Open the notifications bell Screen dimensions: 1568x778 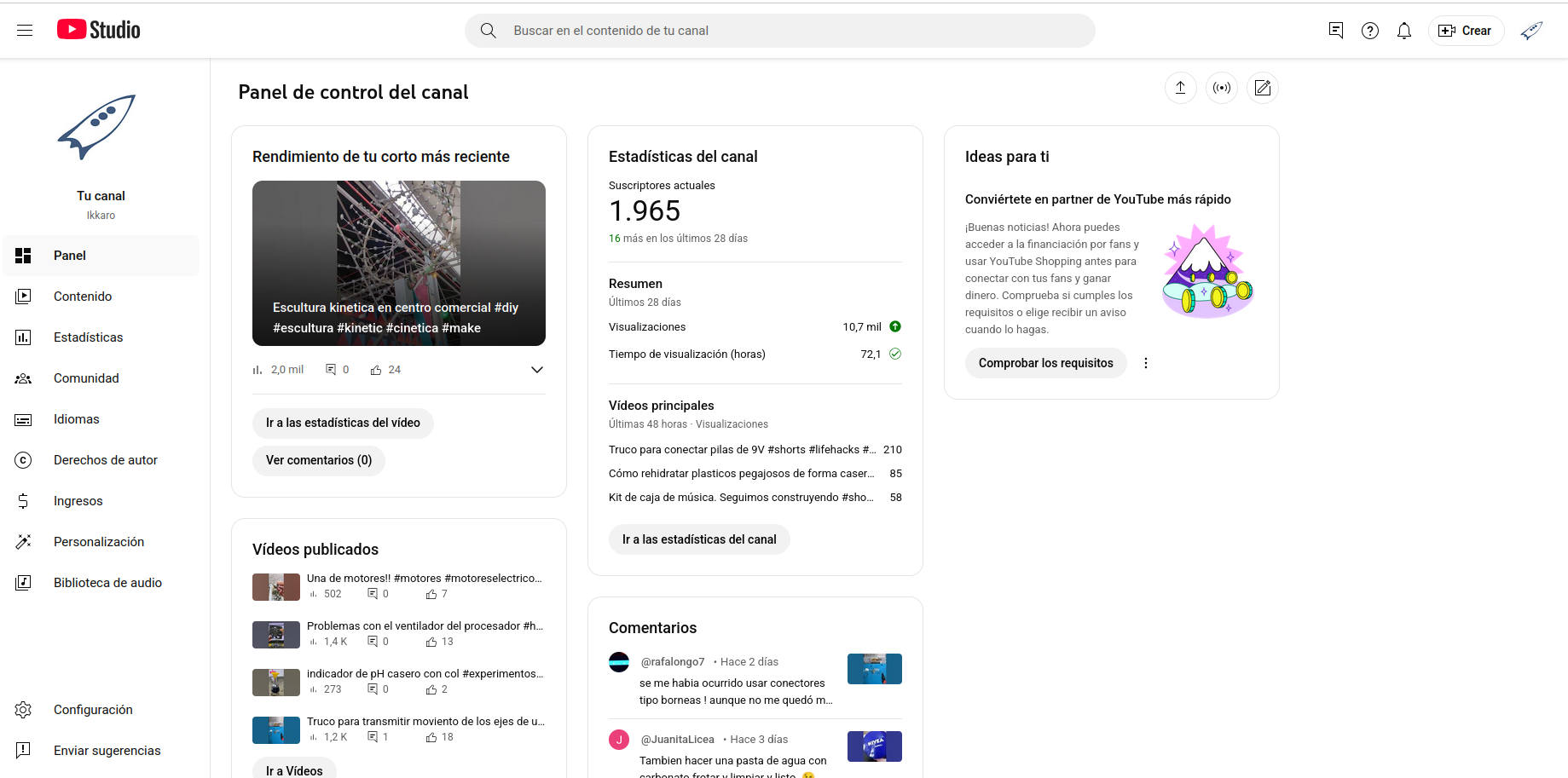1403,30
